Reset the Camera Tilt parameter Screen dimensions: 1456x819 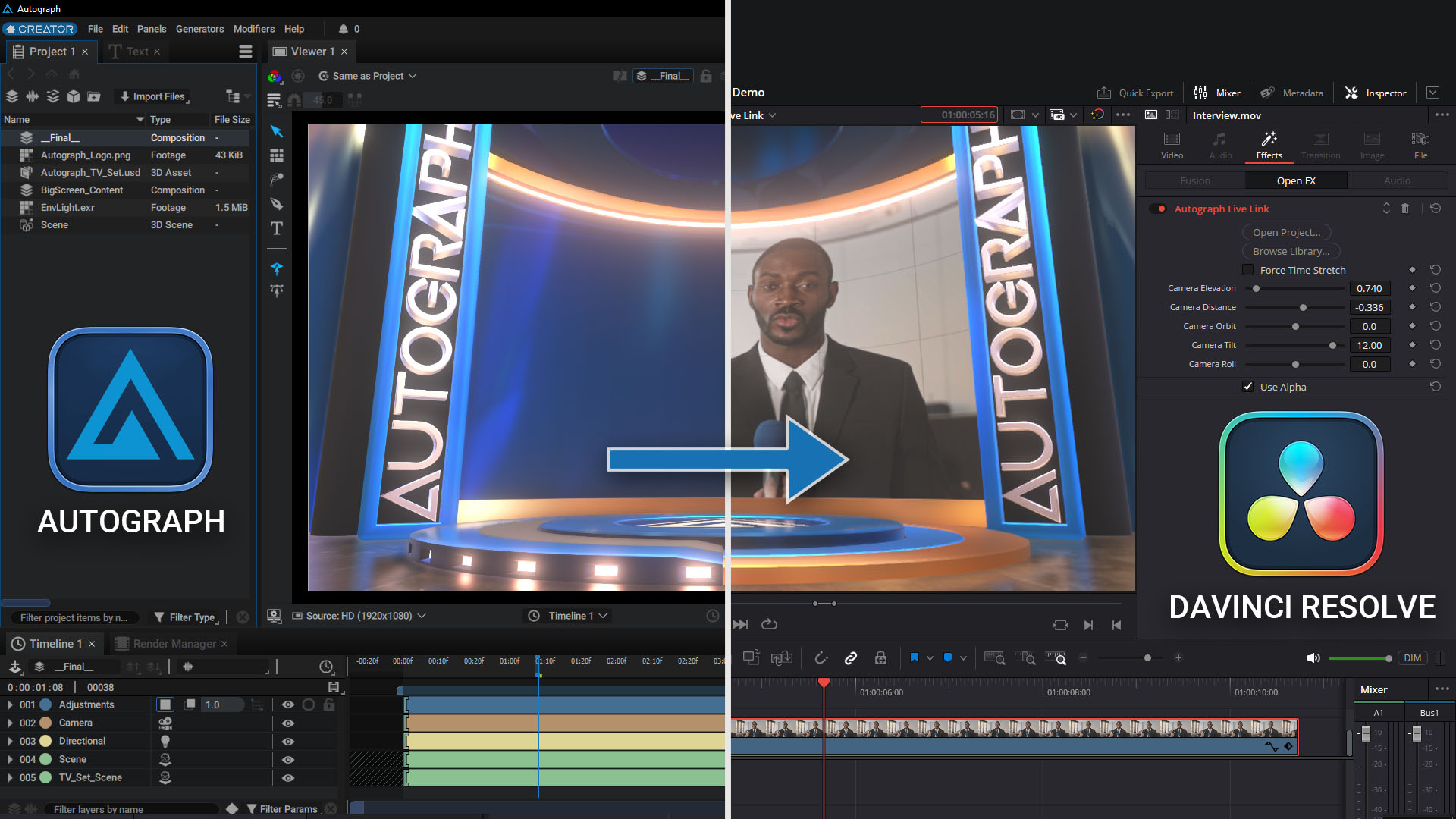point(1436,345)
